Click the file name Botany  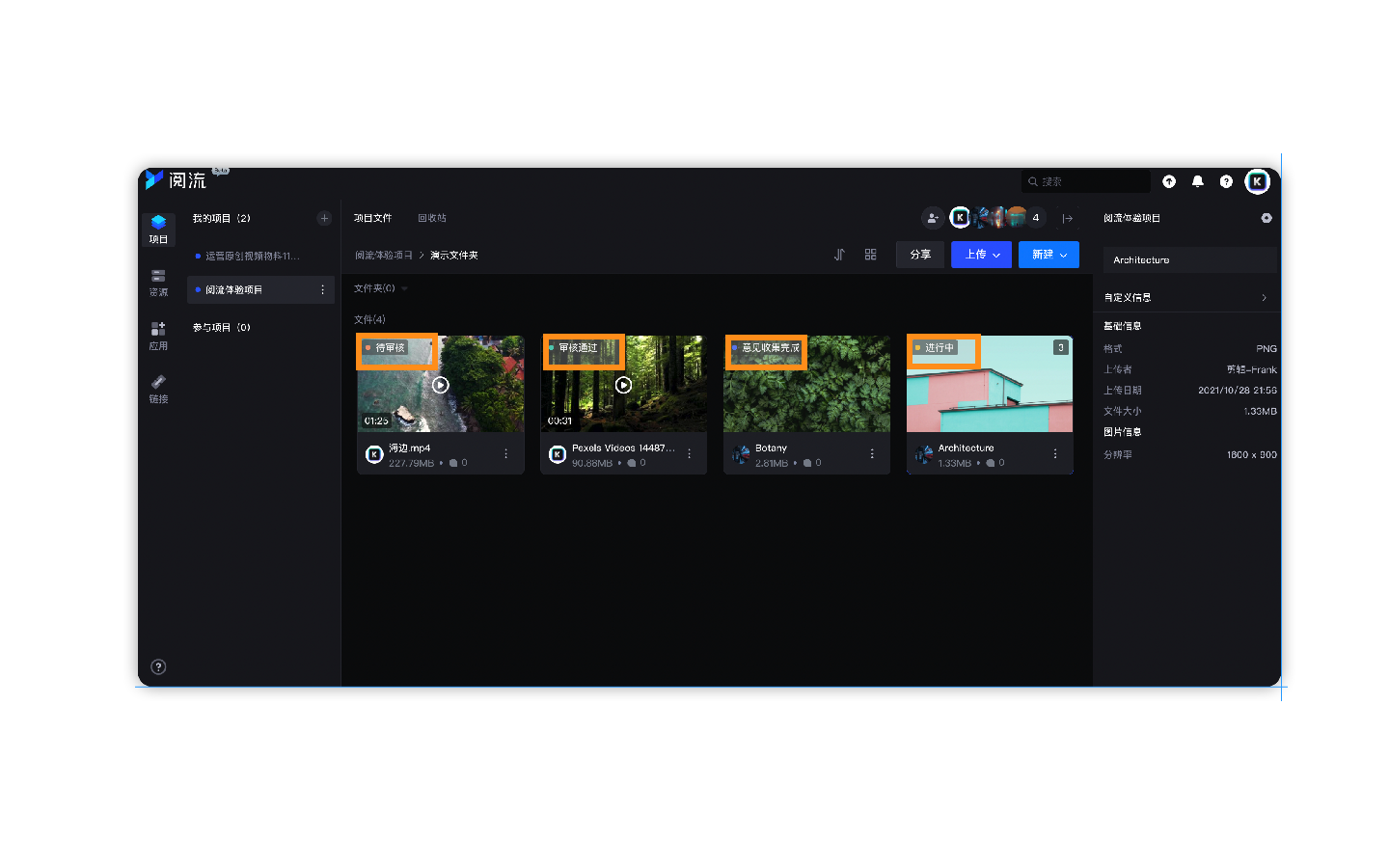tap(771, 448)
